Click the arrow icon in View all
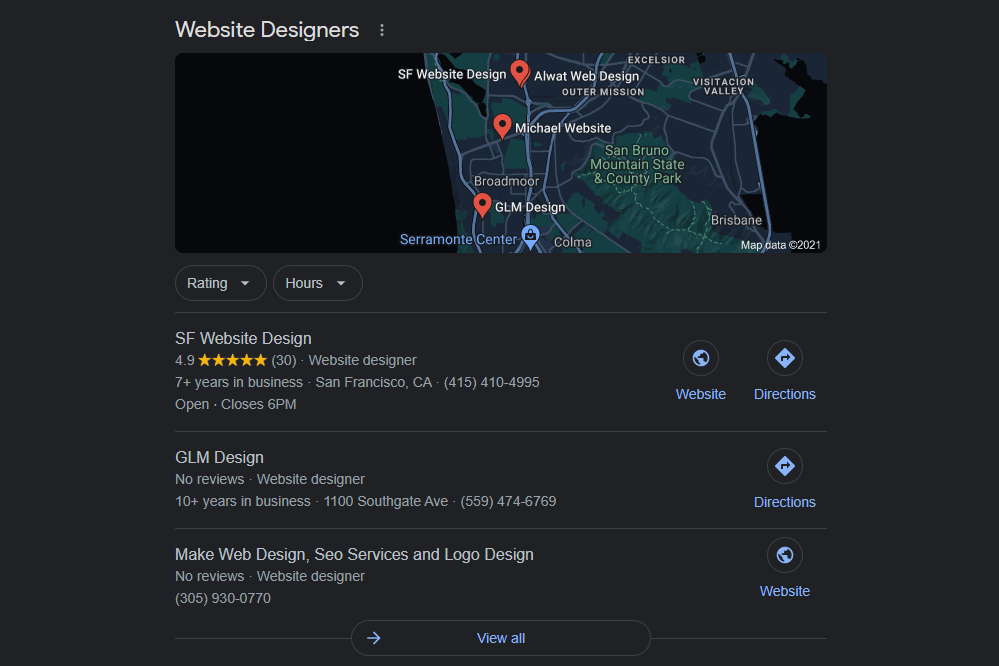Viewport: 999px width, 666px height. (374, 638)
